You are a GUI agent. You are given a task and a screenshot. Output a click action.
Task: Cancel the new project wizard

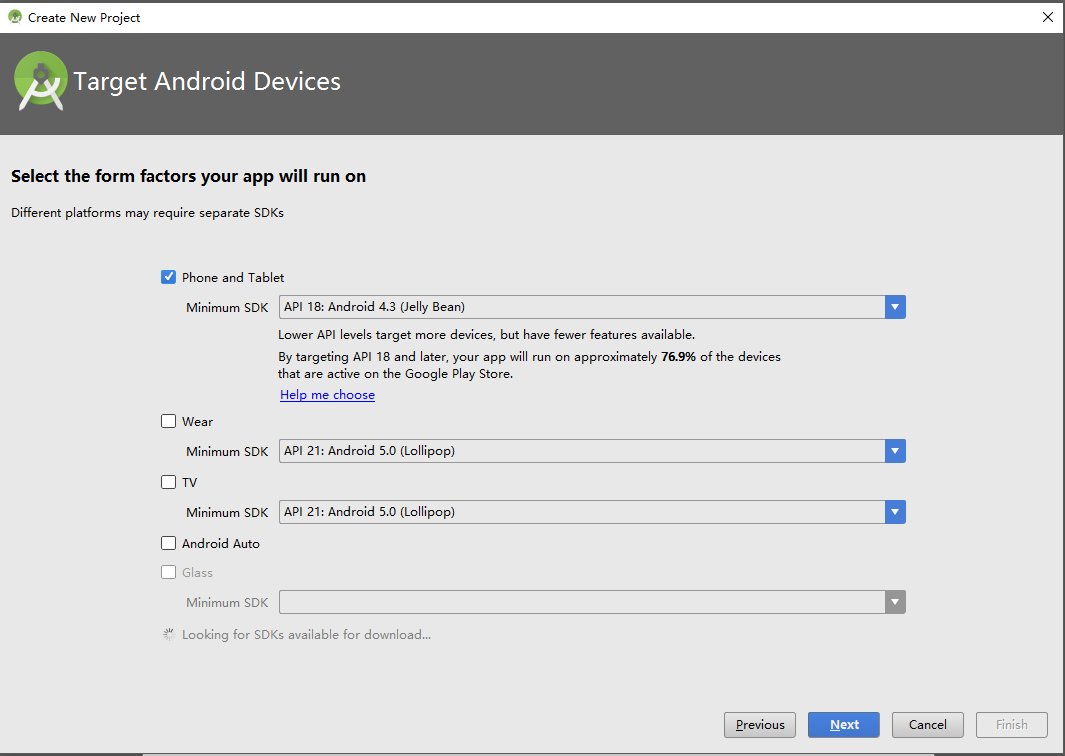927,724
